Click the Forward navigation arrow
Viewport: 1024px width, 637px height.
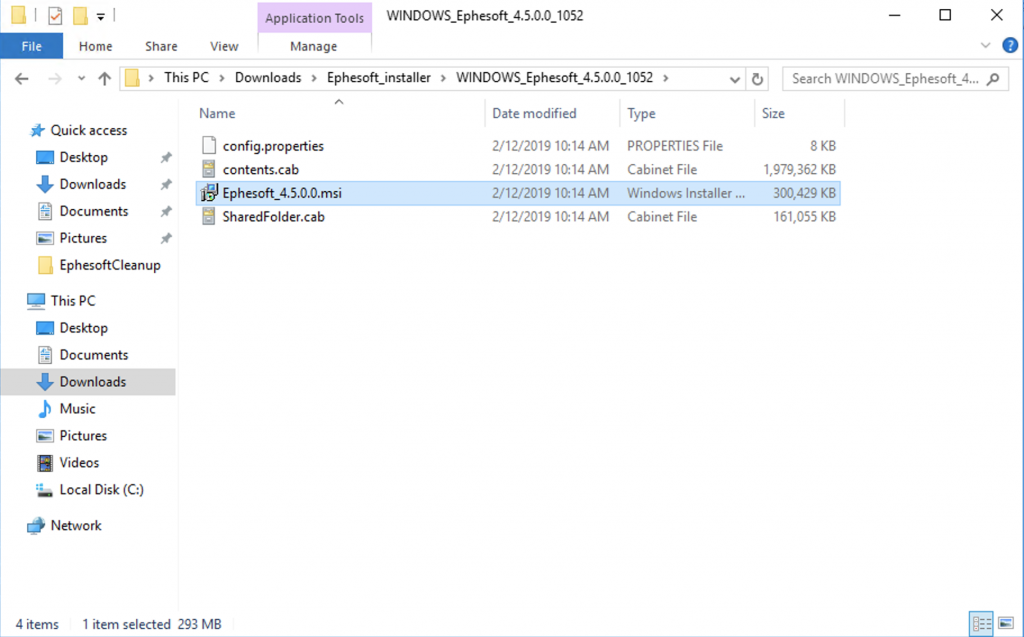click(55, 79)
